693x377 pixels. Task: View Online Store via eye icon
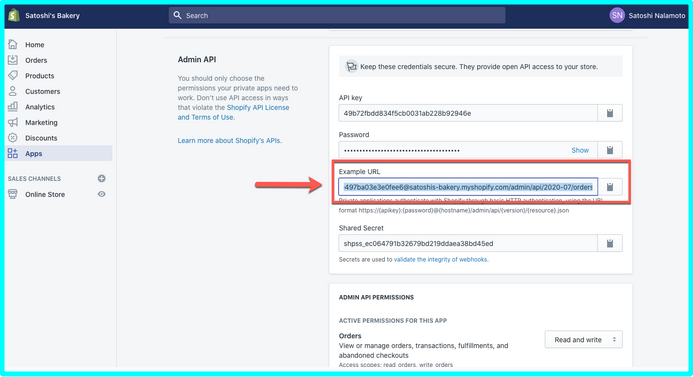pyautogui.click(x=102, y=194)
